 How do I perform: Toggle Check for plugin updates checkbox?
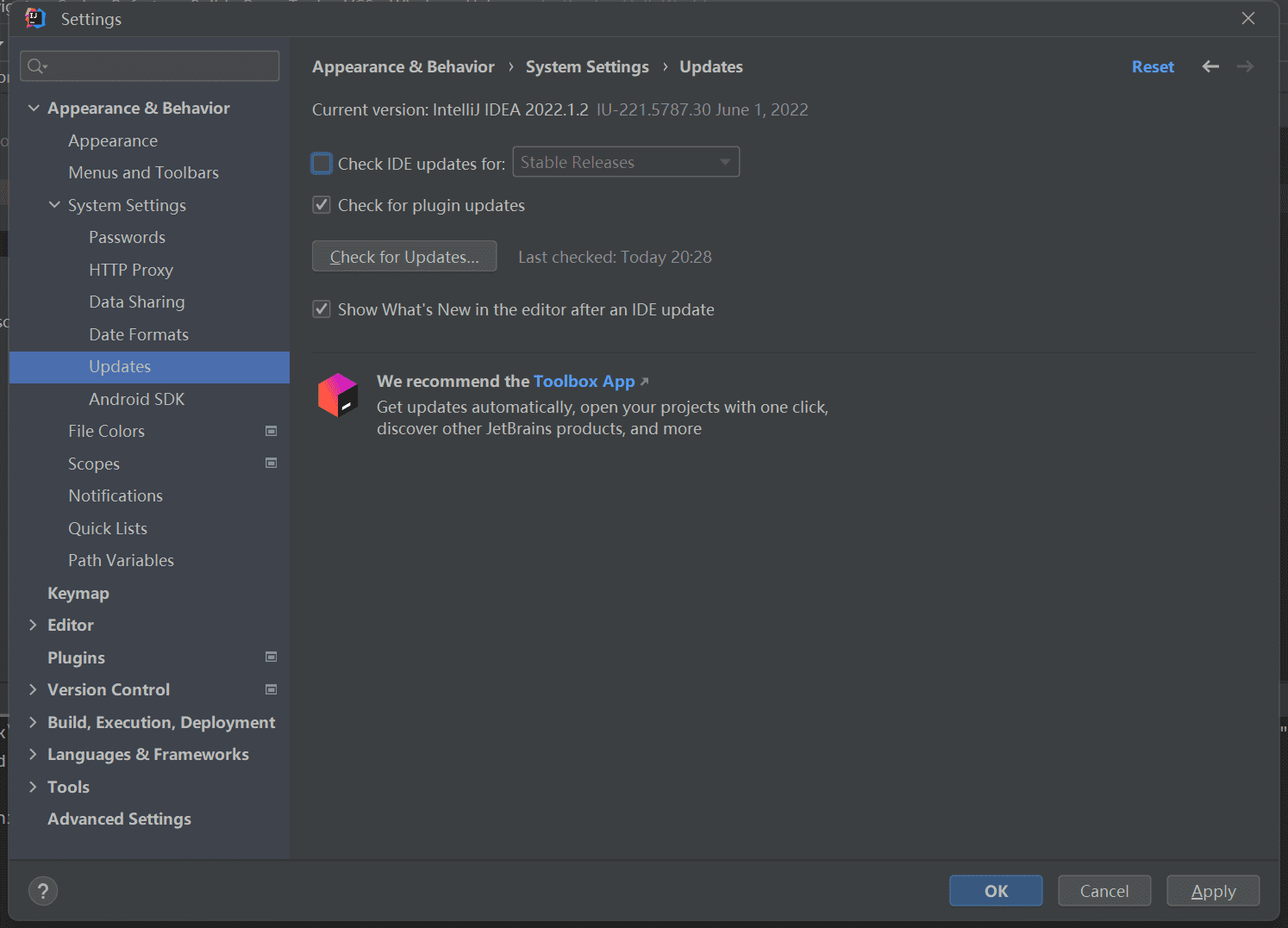coord(322,205)
